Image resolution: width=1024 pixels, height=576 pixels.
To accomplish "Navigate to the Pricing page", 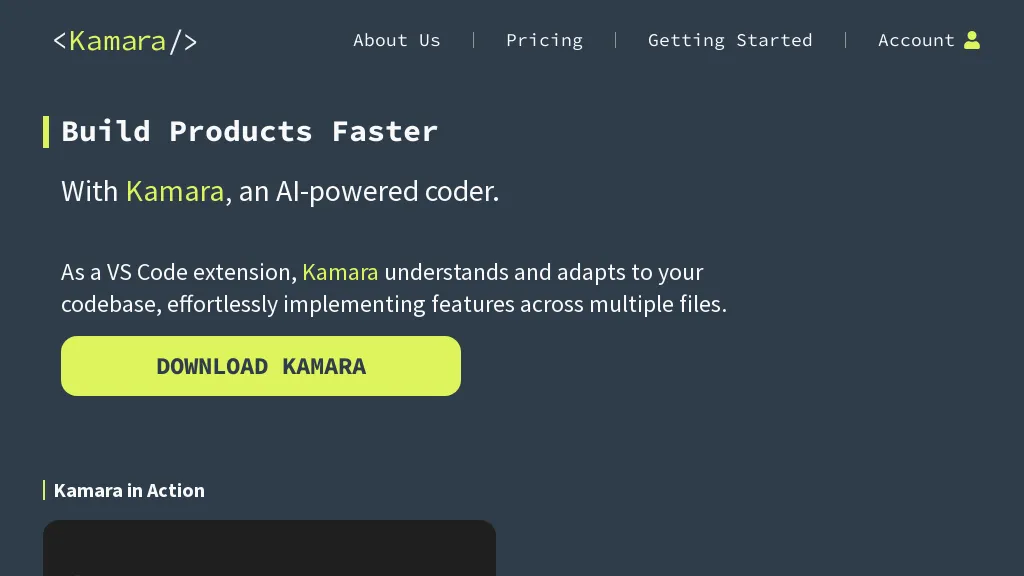I will [544, 40].
